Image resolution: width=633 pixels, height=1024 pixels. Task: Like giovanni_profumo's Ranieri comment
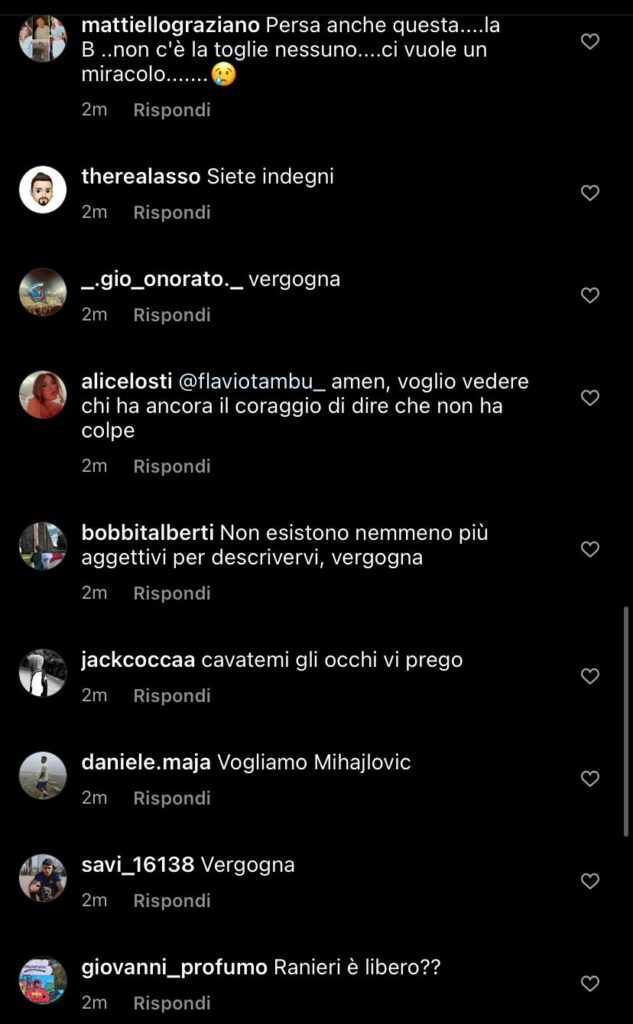tap(590, 984)
